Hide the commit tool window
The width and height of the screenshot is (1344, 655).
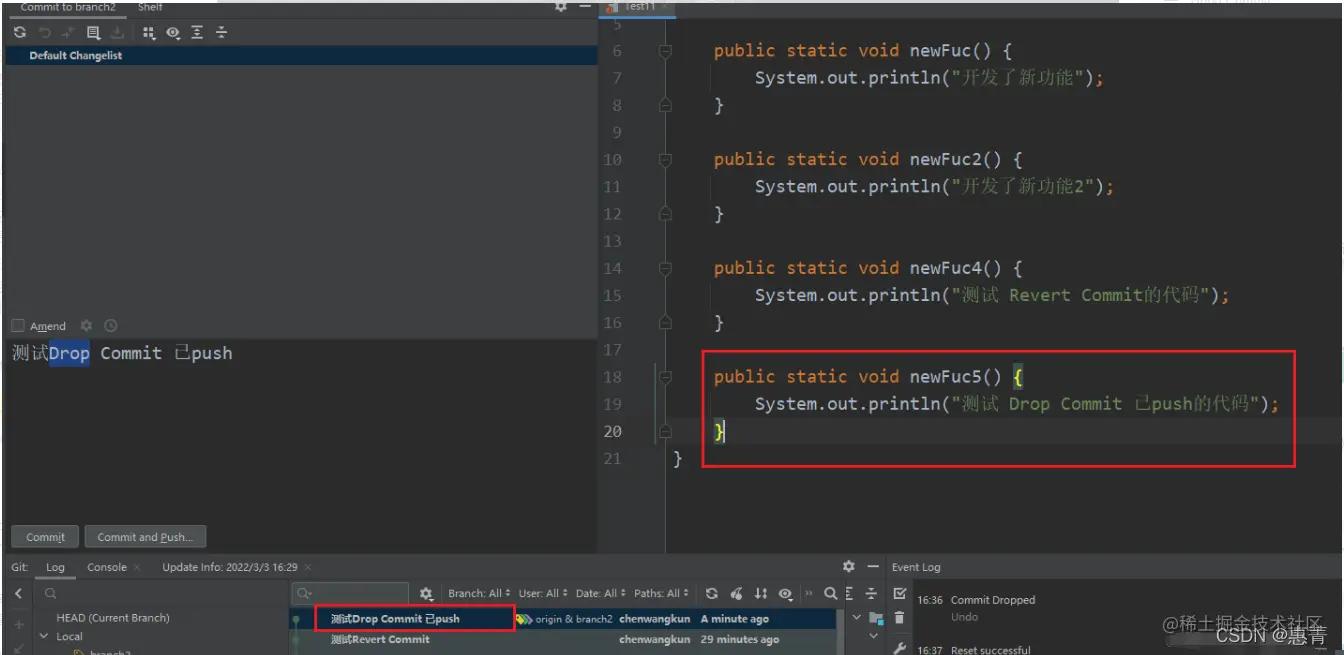coord(583,7)
